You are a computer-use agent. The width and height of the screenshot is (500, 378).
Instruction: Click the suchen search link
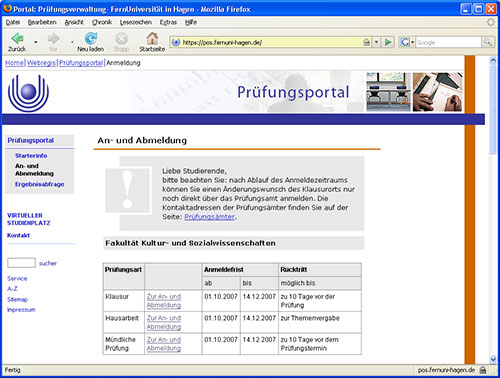[x=48, y=263]
